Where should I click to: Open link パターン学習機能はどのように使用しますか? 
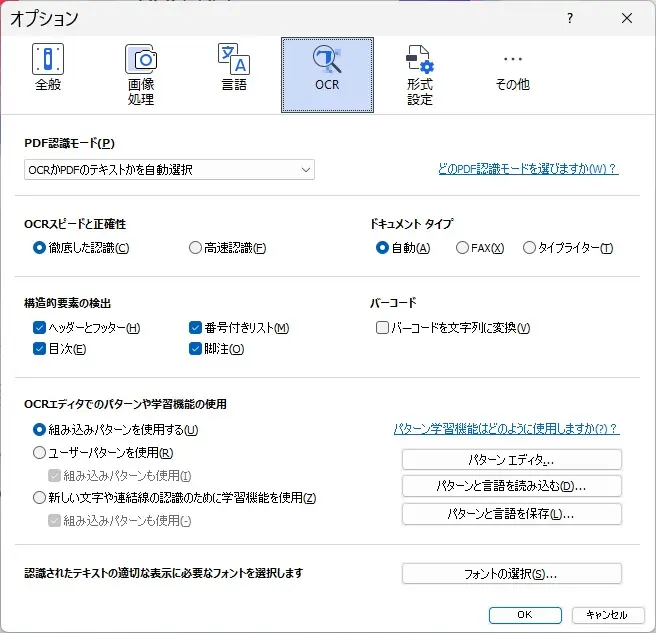click(506, 429)
